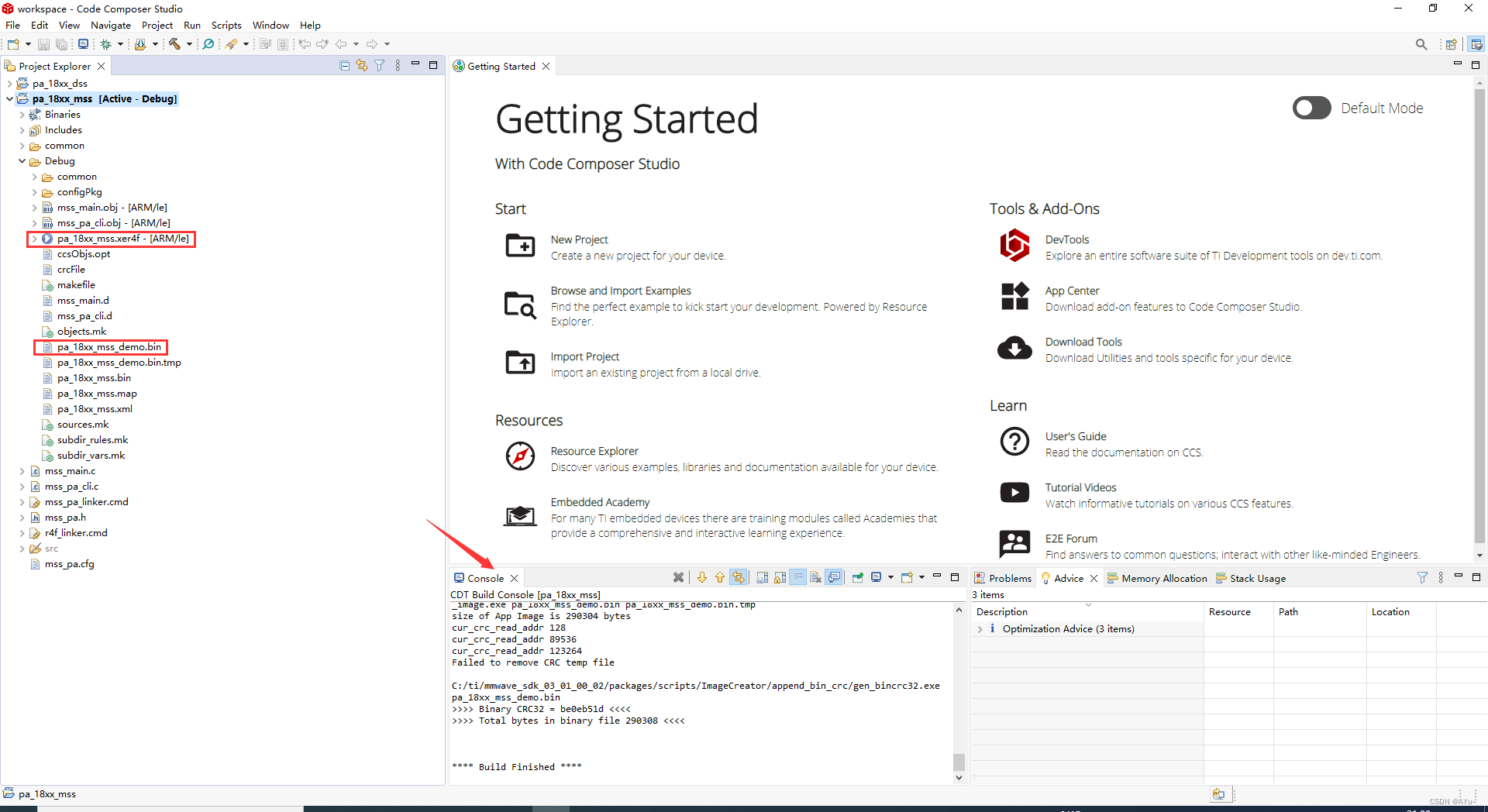Image resolution: width=1488 pixels, height=812 pixels.
Task: Switch to the Stack Usage tab
Action: coord(1251,578)
